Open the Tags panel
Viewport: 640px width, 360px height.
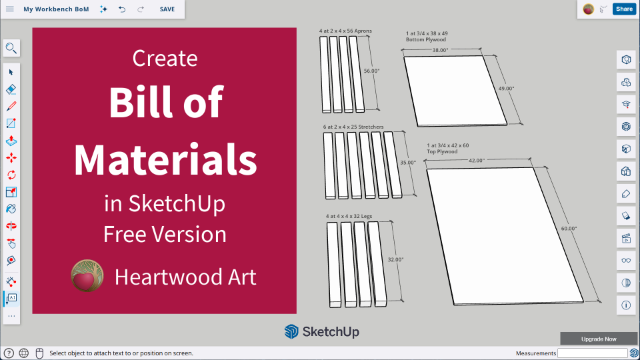pyautogui.click(x=626, y=194)
